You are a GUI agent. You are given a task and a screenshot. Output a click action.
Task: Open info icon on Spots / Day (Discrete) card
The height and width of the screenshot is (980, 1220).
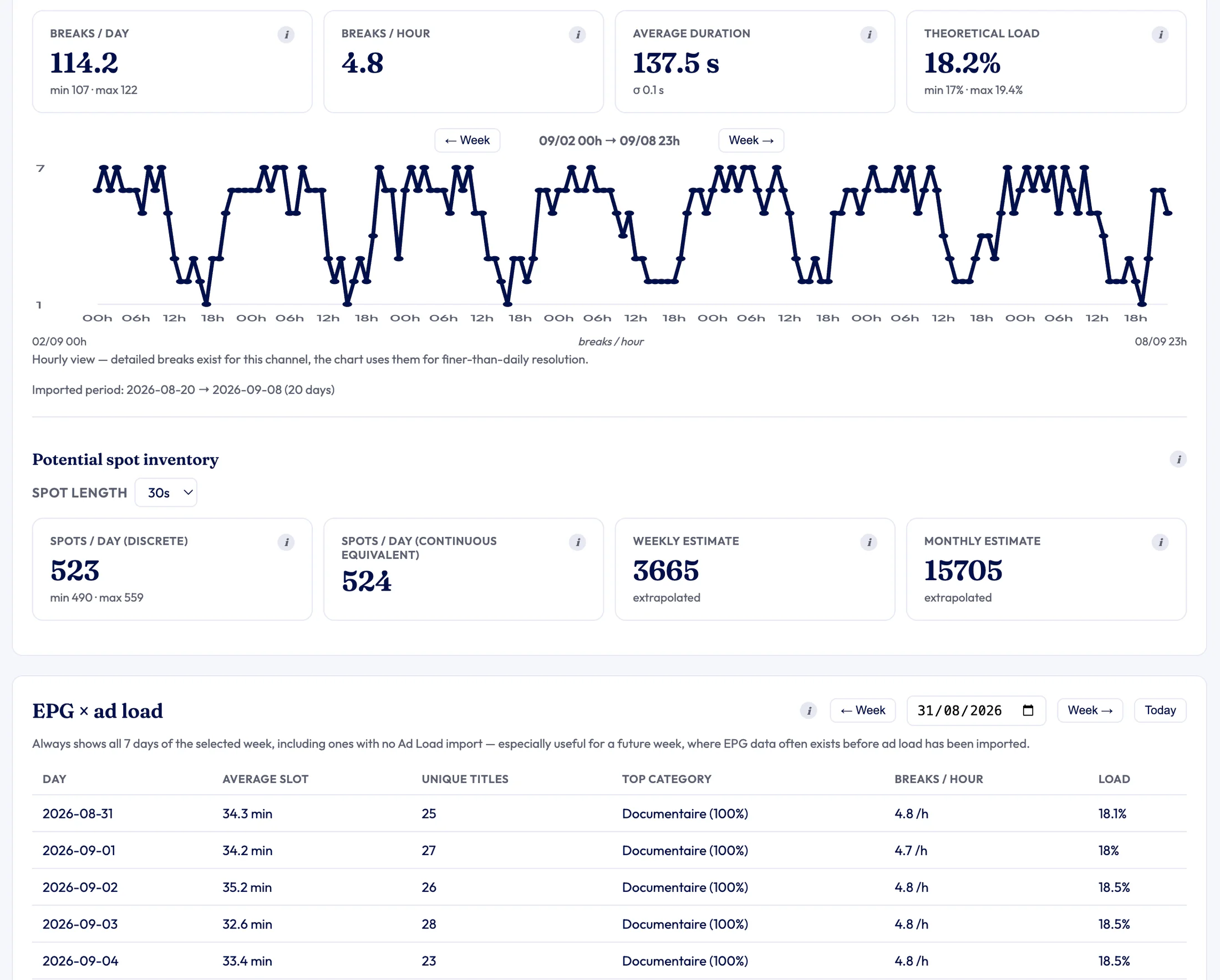286,542
